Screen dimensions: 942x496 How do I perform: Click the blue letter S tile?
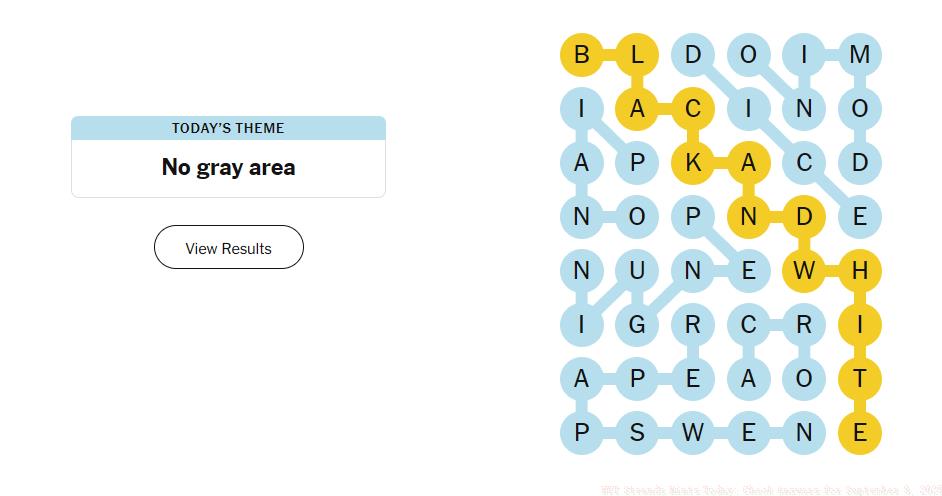point(637,433)
